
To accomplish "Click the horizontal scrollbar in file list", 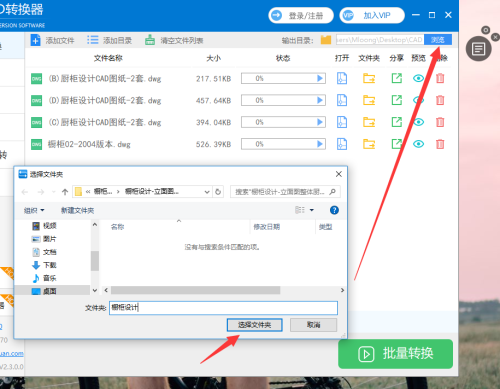I will 196,290.
